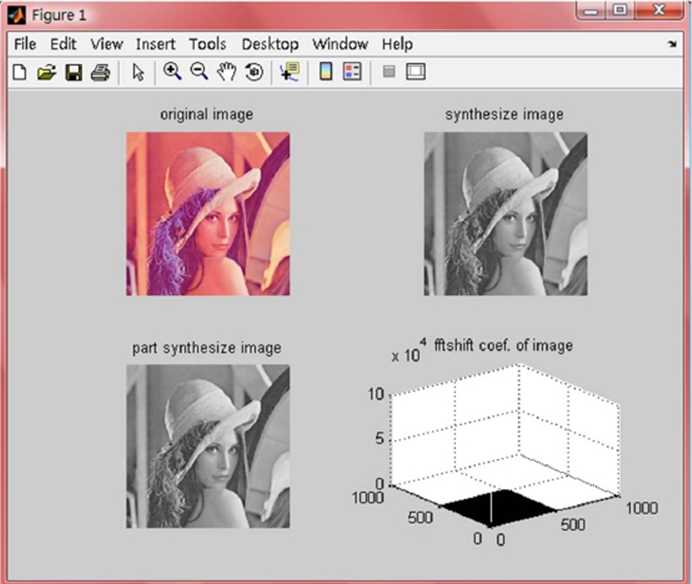
Task: Open the Tools menu
Action: tap(208, 44)
